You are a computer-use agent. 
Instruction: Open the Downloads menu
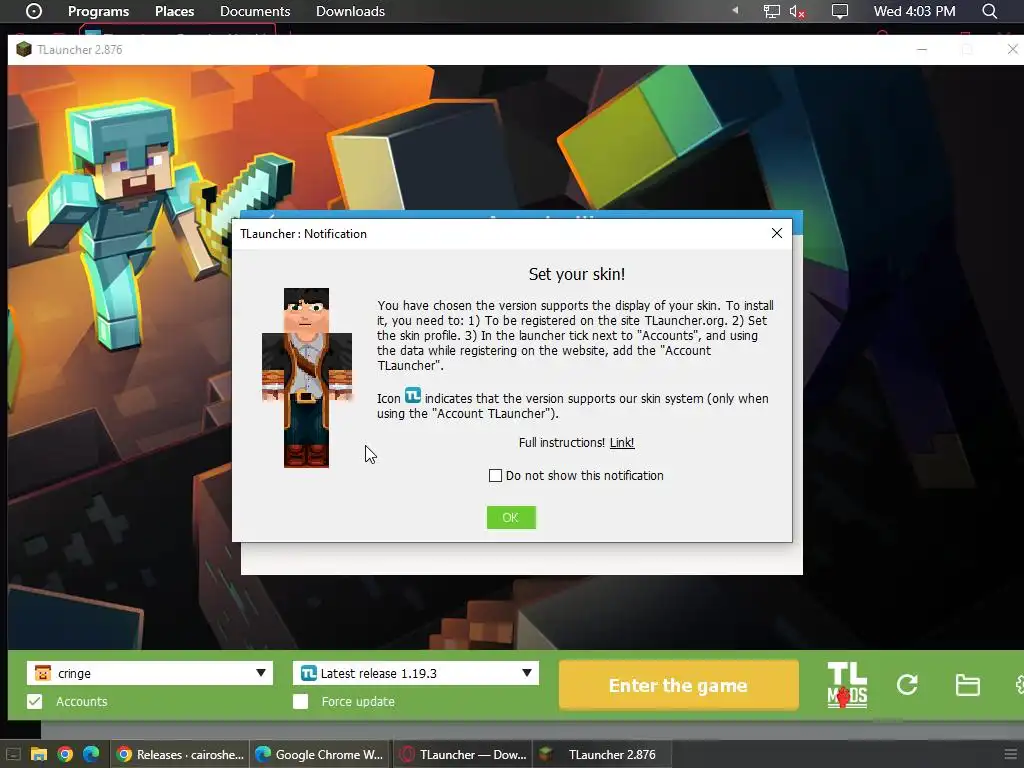coord(350,11)
